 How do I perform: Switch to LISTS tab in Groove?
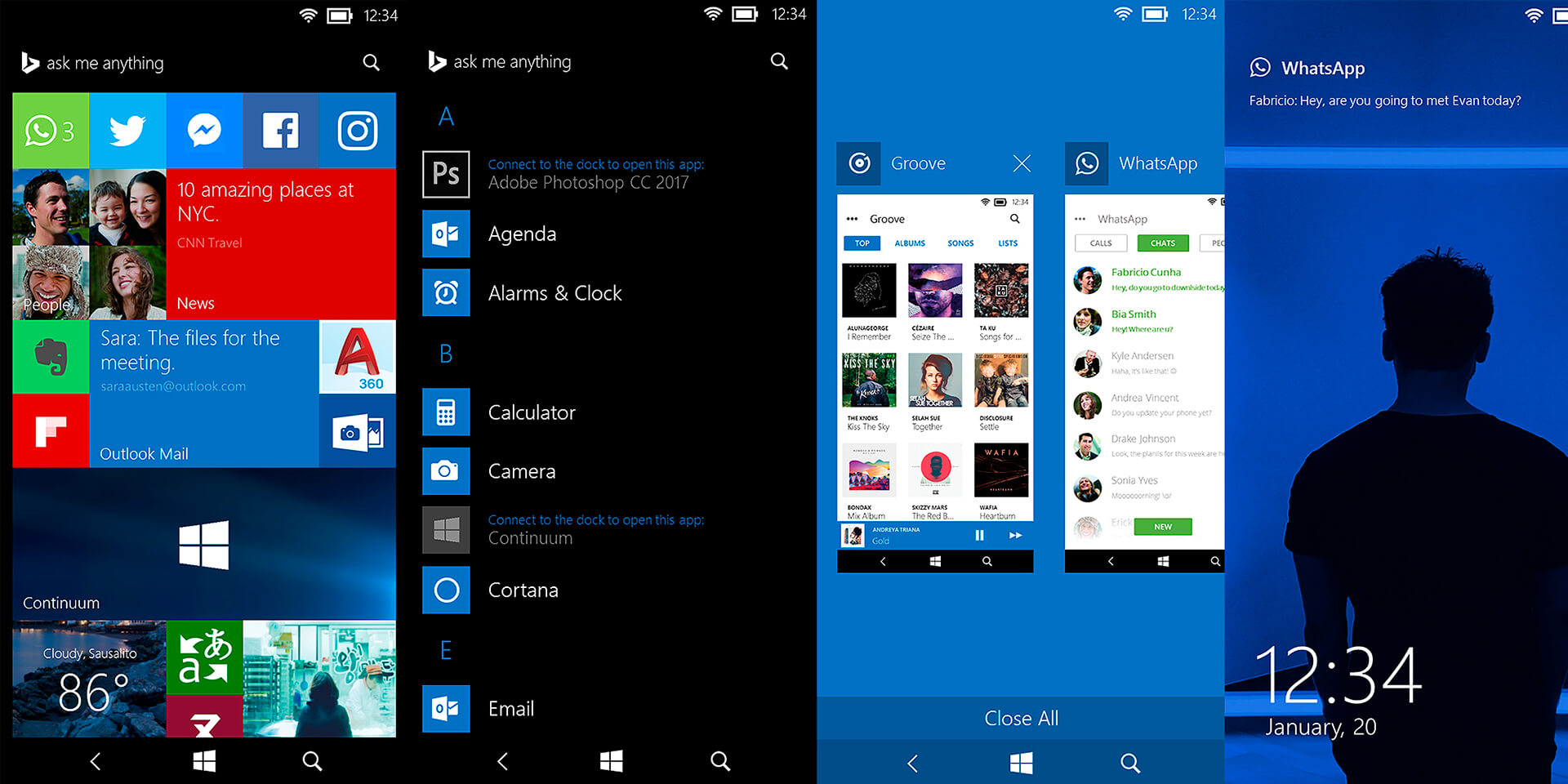(x=1008, y=243)
